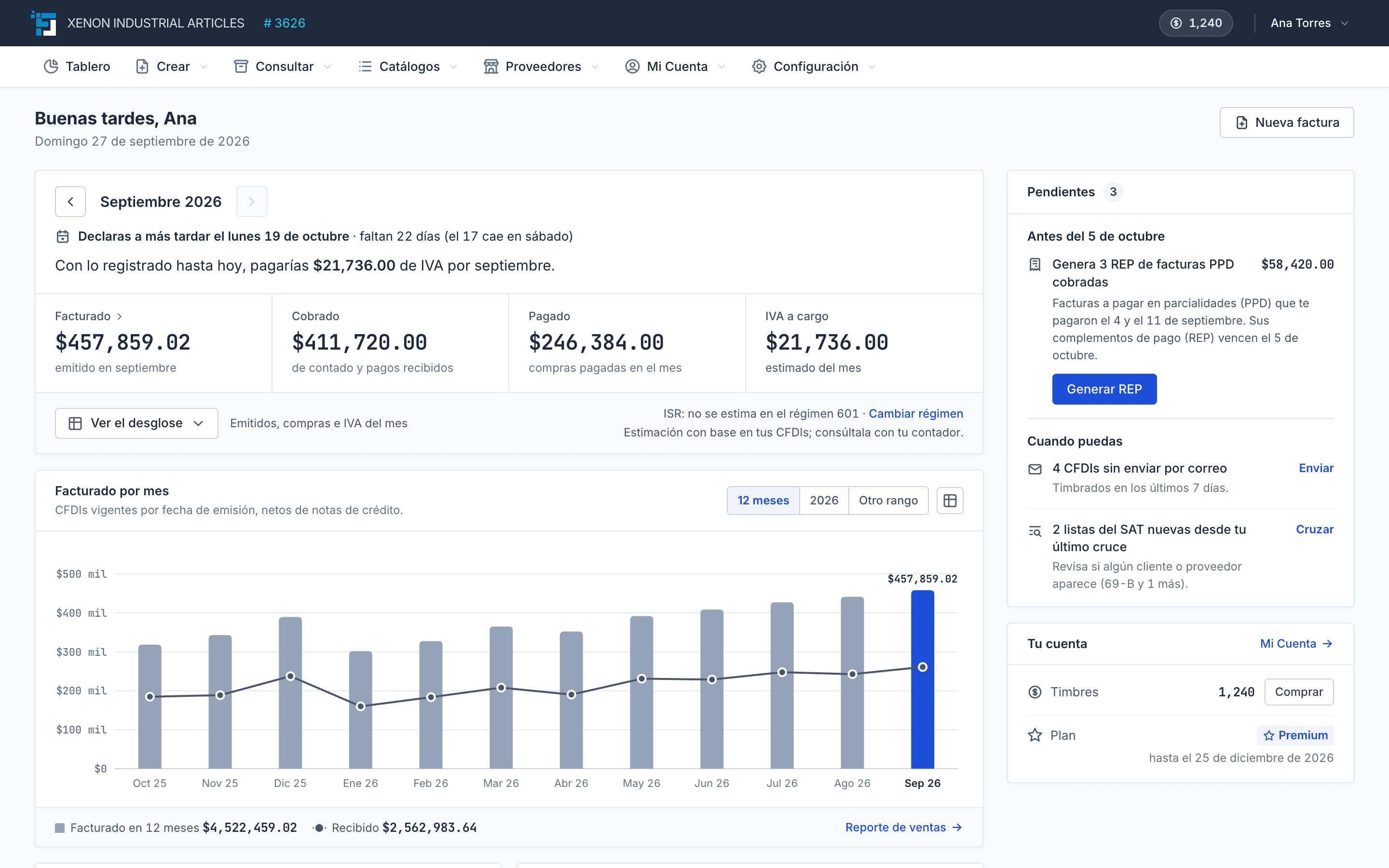
Task: Expand the Crear menu
Action: click(x=172, y=67)
